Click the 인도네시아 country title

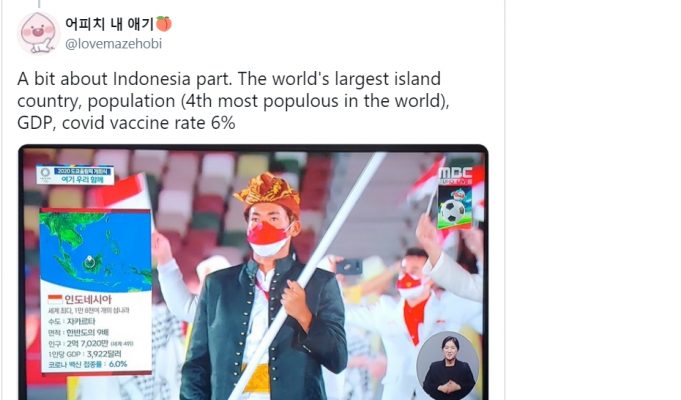pyautogui.click(x=88, y=299)
